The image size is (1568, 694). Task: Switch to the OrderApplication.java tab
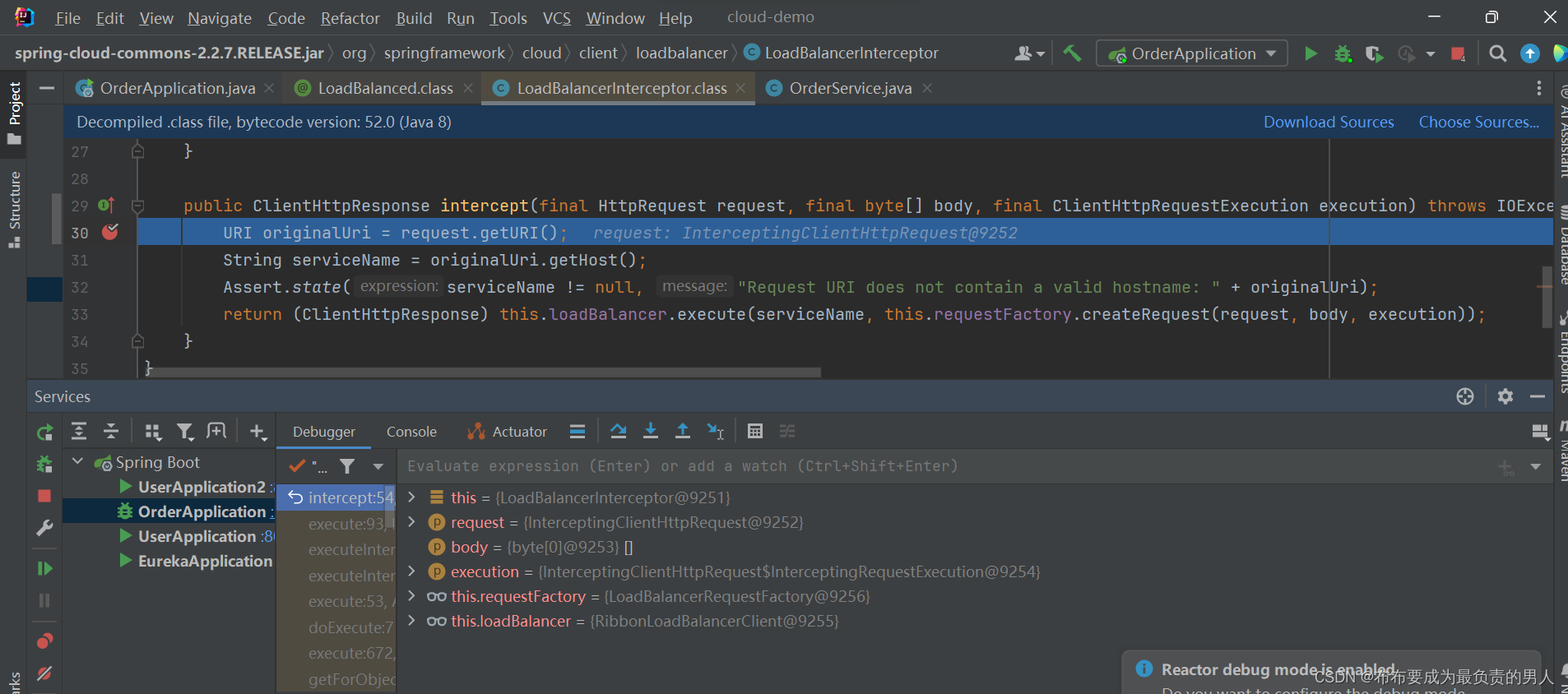coord(177,88)
